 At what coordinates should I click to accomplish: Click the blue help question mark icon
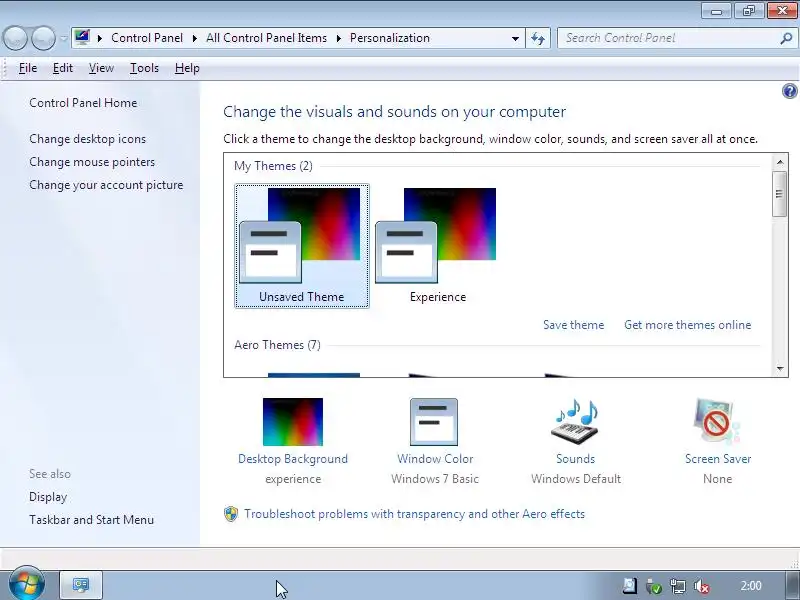click(x=789, y=91)
